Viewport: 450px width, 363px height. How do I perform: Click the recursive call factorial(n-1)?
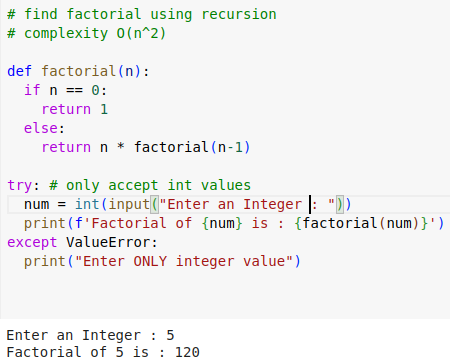(192, 147)
